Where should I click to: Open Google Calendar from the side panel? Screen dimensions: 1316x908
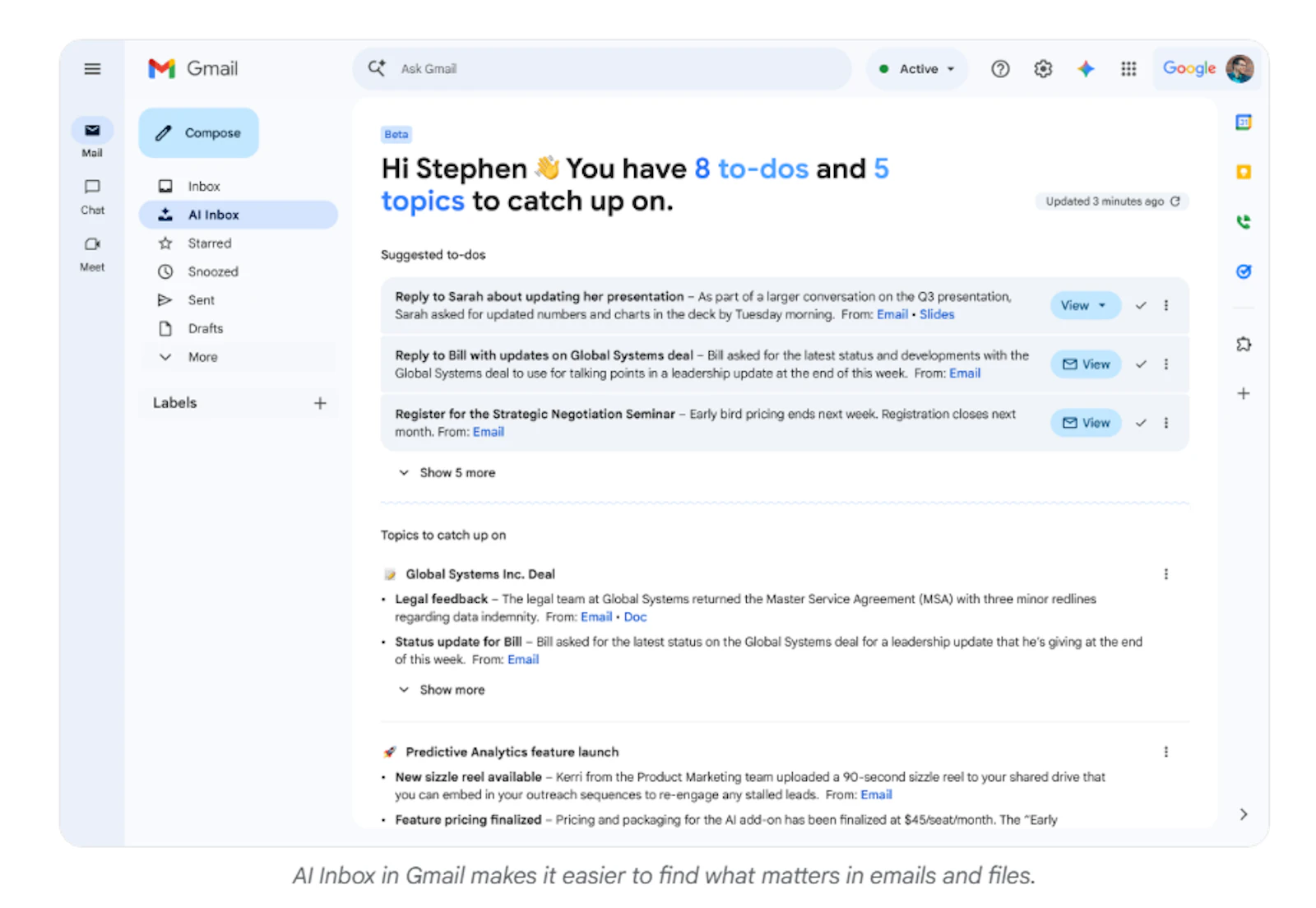click(1244, 122)
